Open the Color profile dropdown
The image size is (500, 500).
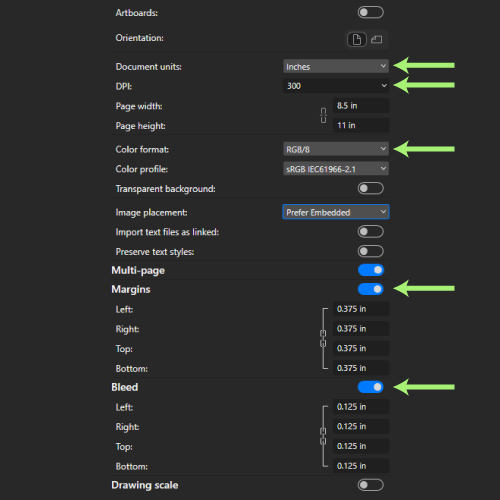(x=336, y=169)
